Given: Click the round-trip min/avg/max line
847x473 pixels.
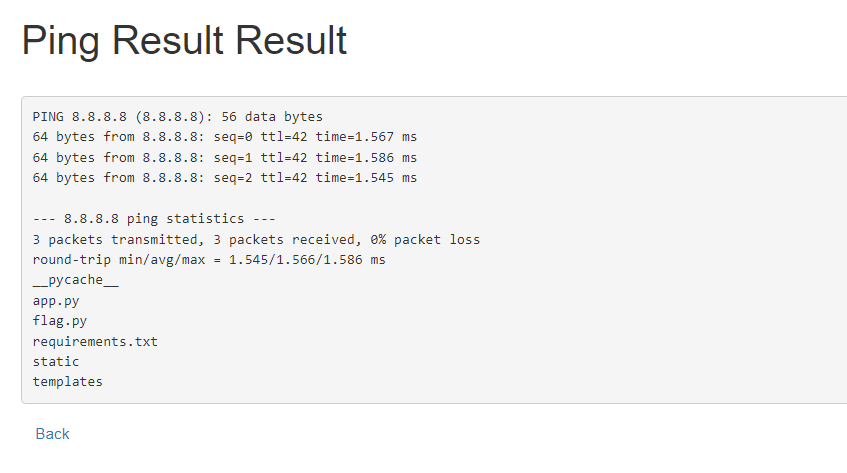Looking at the screenshot, I should pos(209,260).
